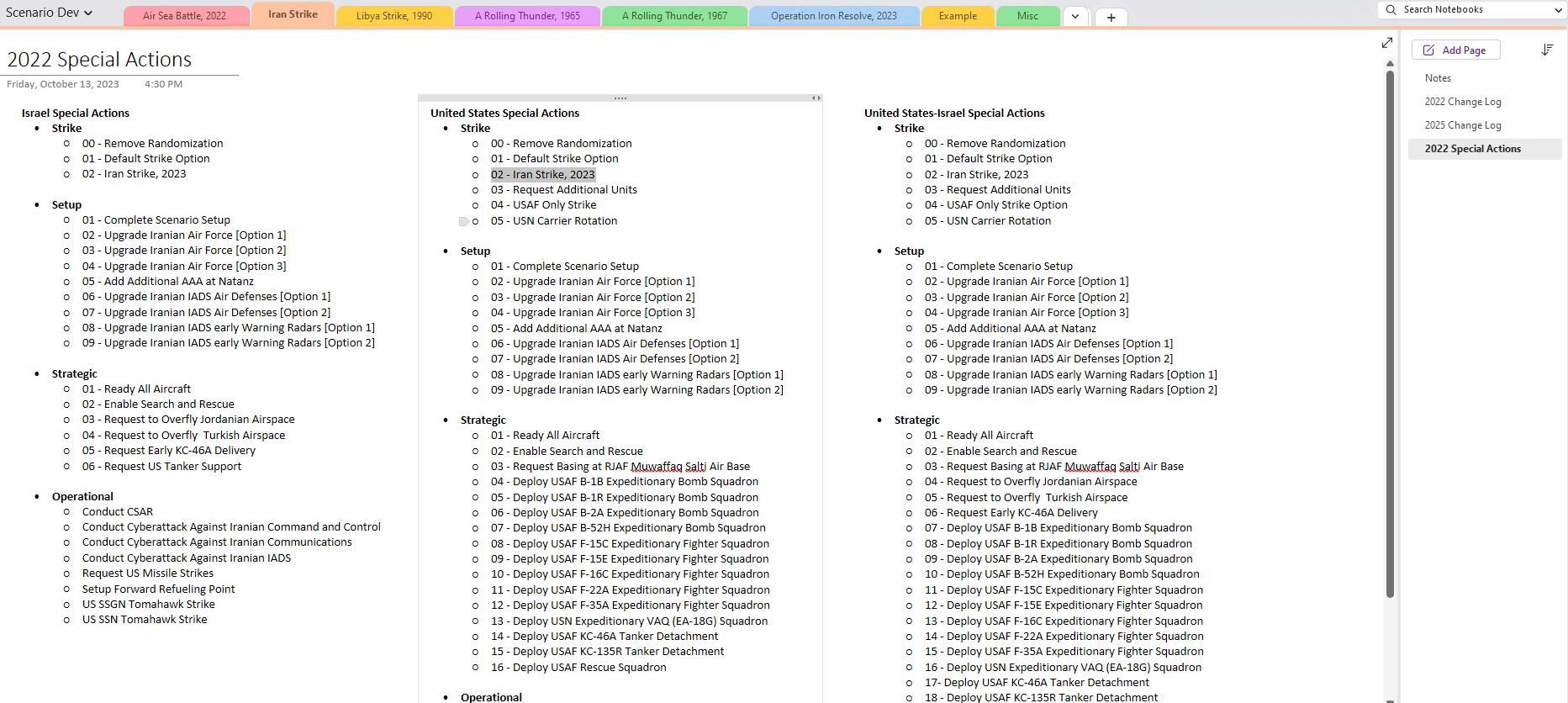
Task: Click Conduct Cyberattack Against Iranian Communications
Action: point(217,542)
